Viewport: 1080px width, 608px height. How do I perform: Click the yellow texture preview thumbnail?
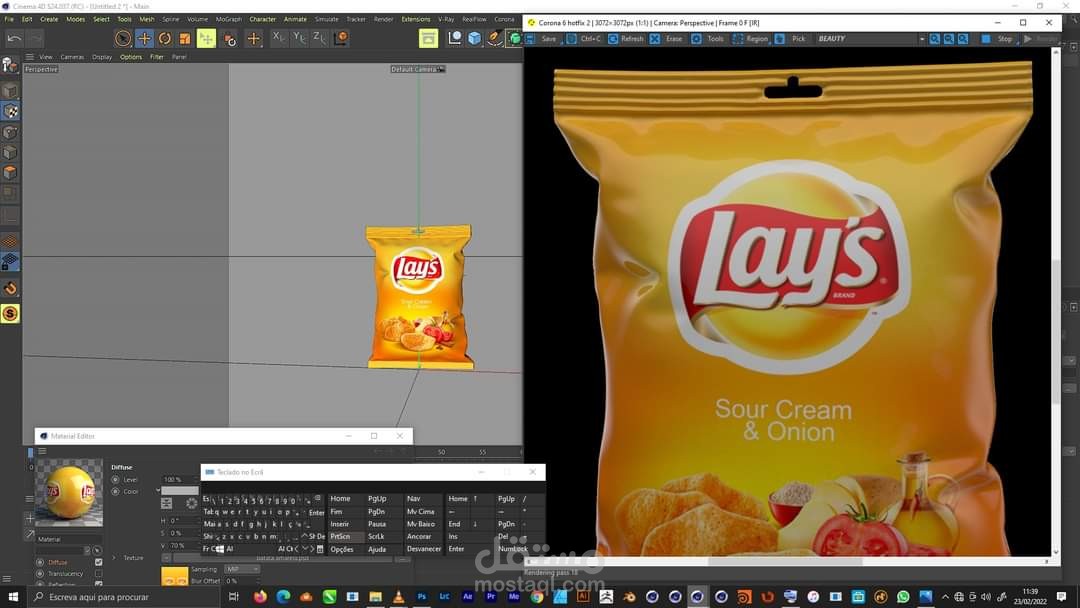[x=174, y=576]
